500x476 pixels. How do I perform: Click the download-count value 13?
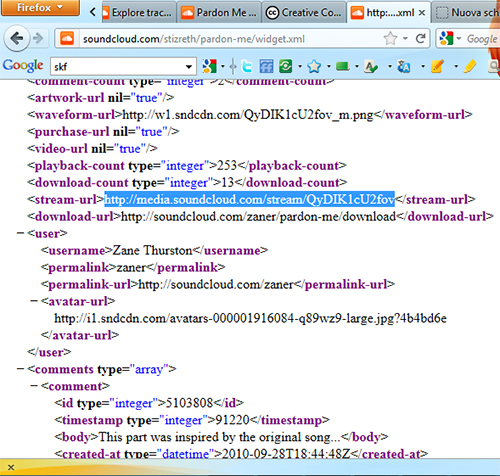coord(228,183)
